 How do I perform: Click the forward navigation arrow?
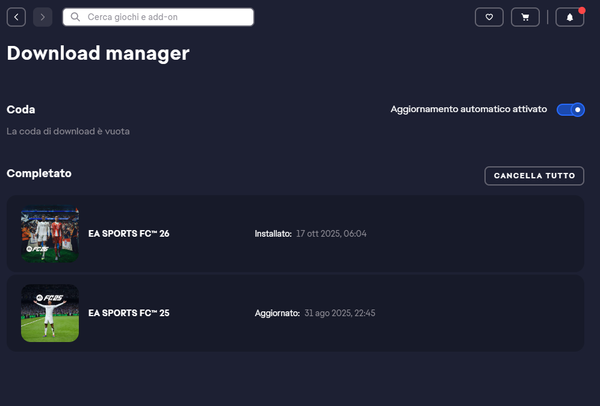[x=42, y=17]
